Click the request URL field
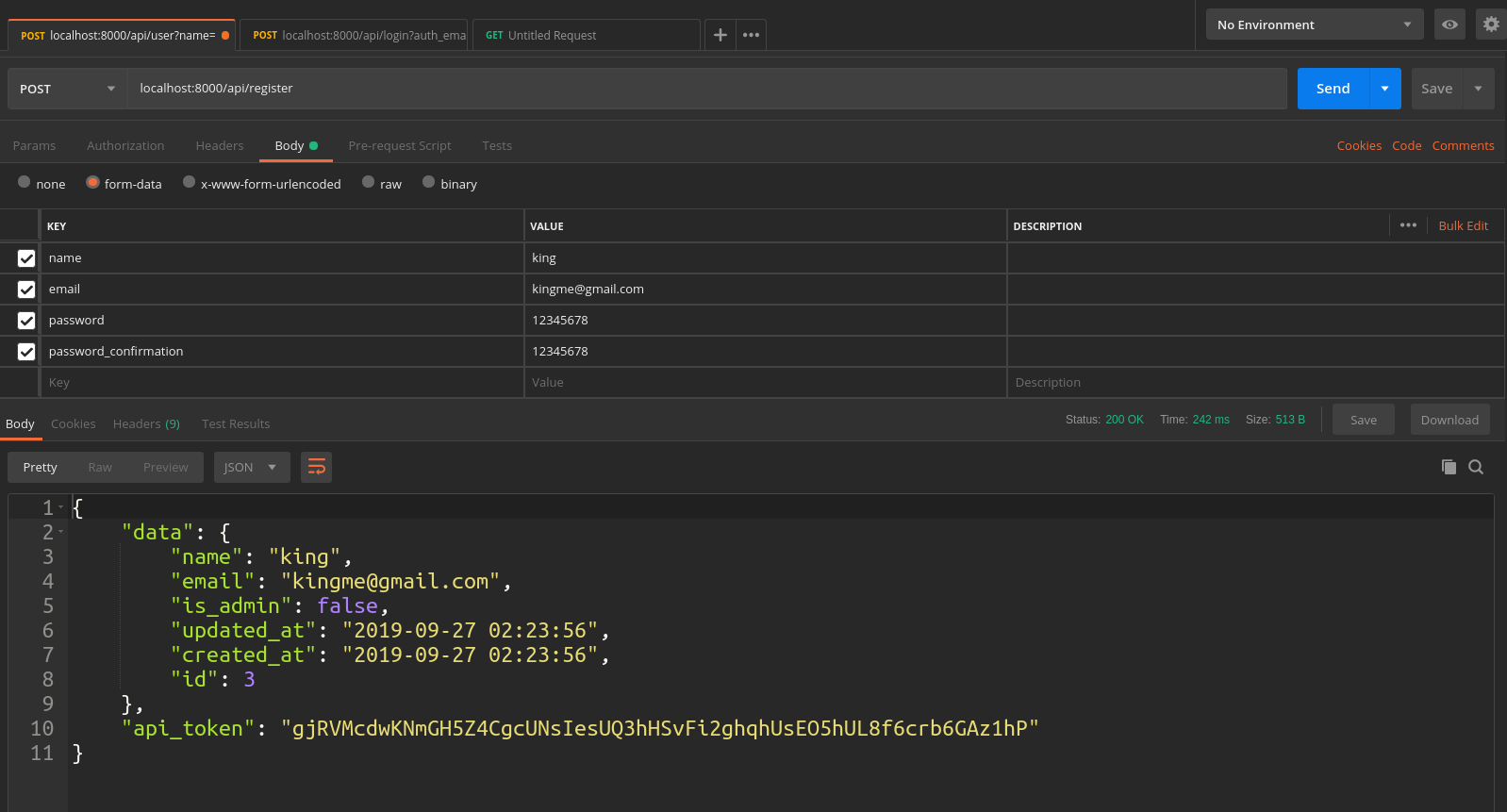 pyautogui.click(x=707, y=89)
